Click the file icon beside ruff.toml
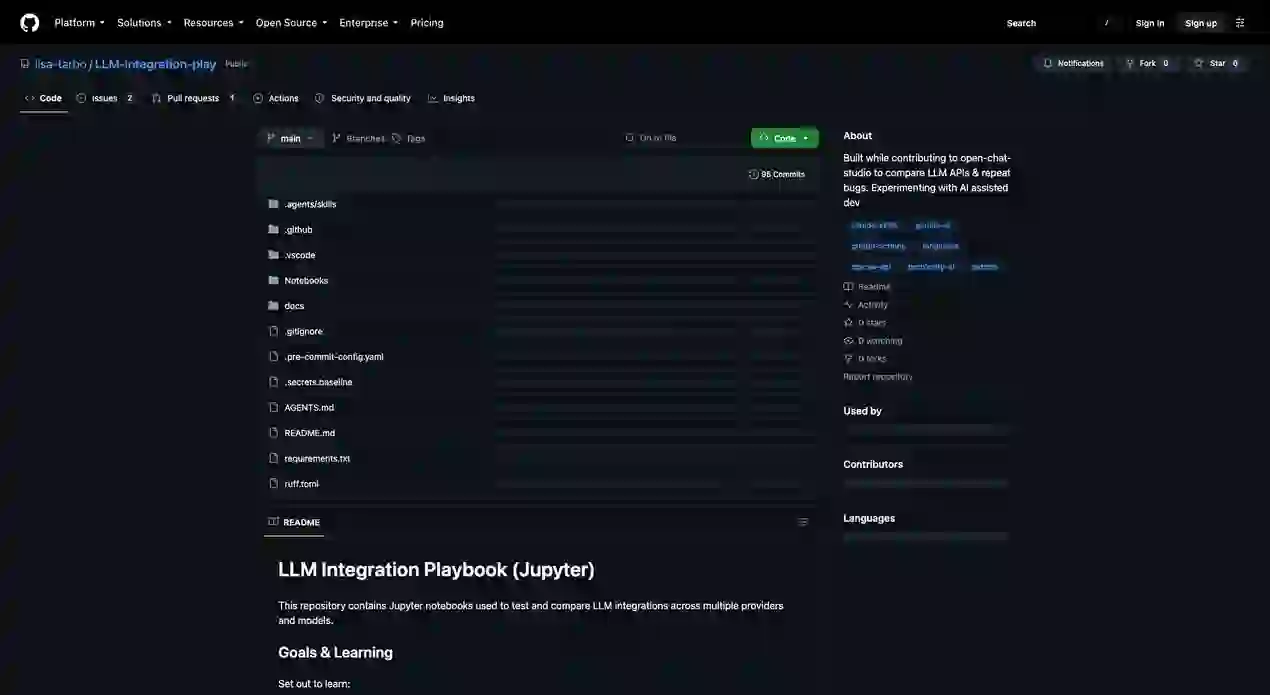 (x=273, y=484)
